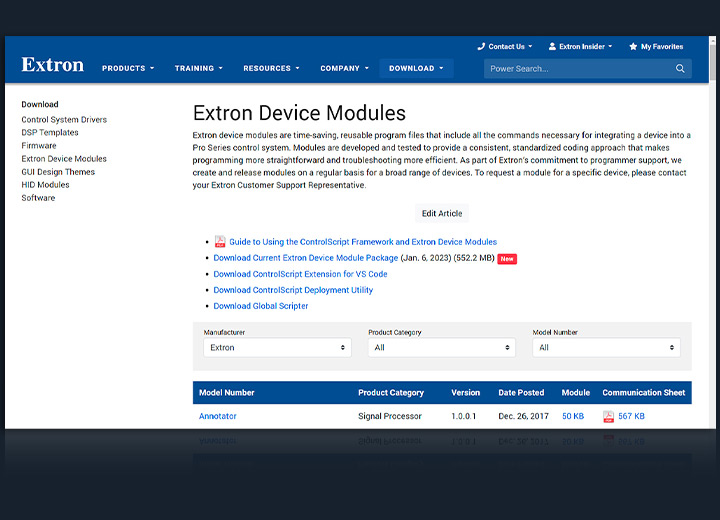
Task: Expand the Contact Us dropdown
Action: (x=505, y=46)
